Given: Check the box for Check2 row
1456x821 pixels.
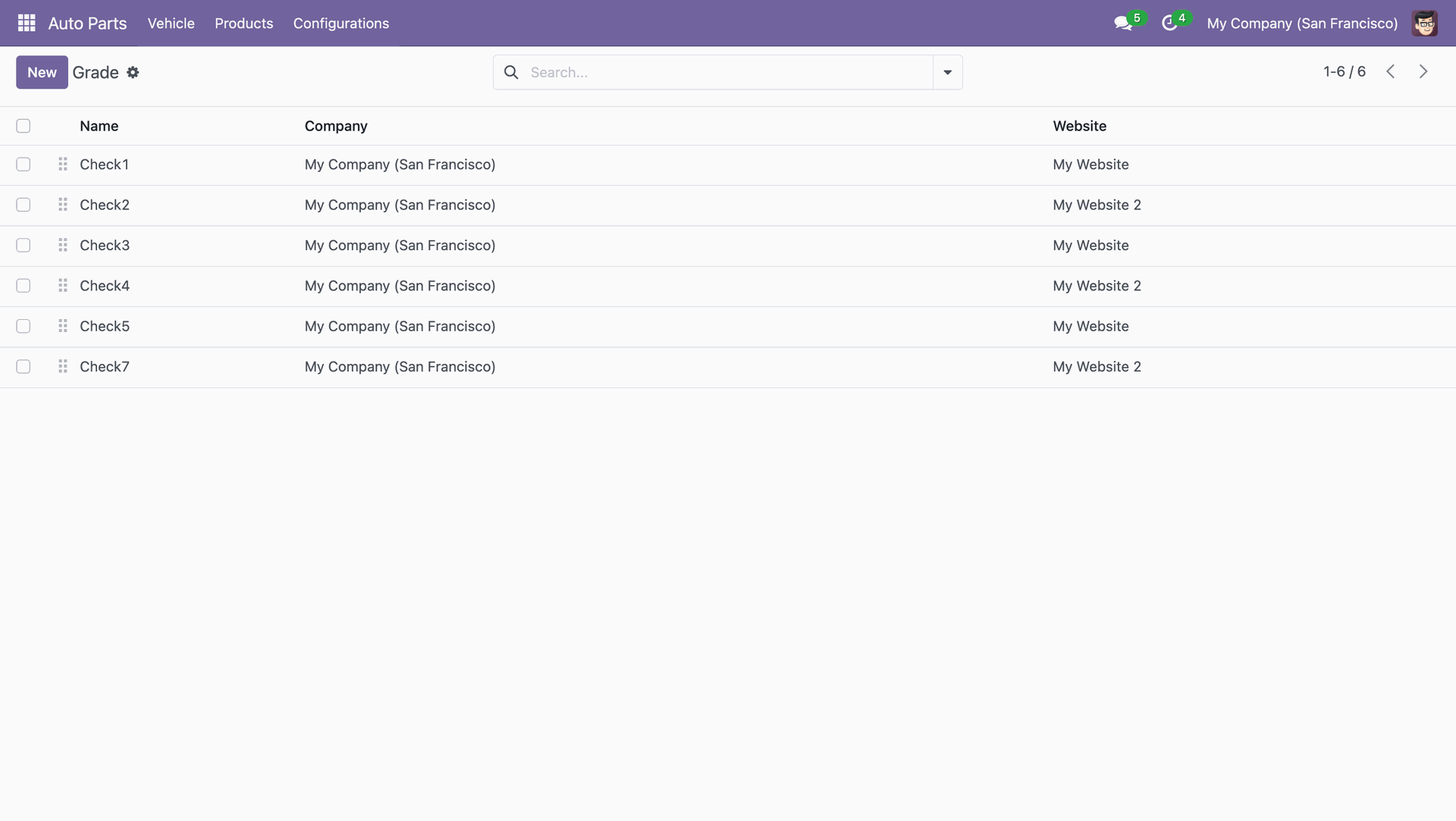Looking at the screenshot, I should tap(24, 205).
